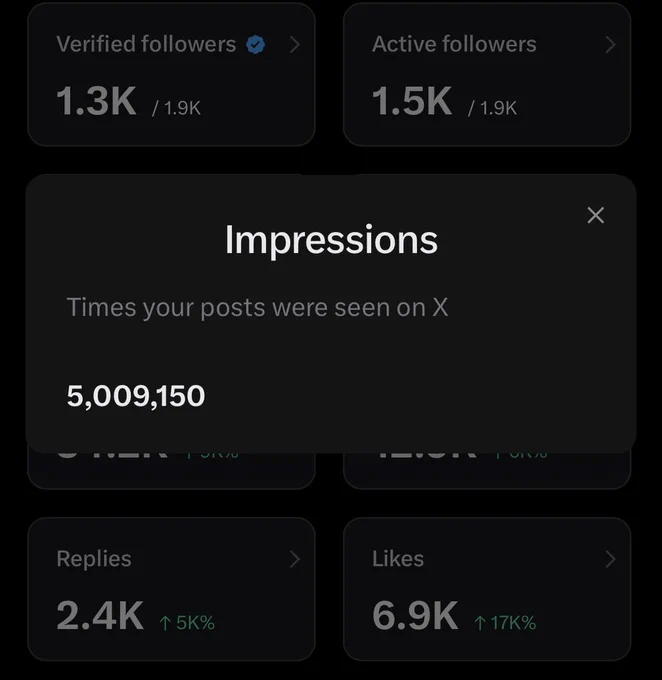Select the Verified followers label

point(146,44)
